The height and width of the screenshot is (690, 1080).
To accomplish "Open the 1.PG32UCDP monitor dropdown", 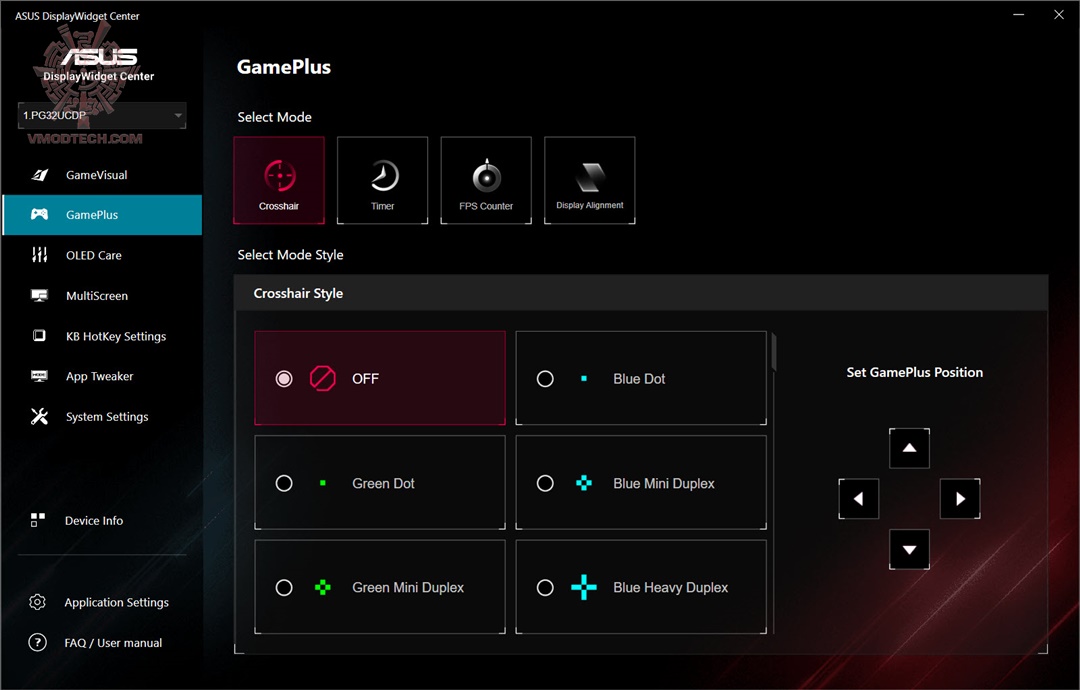I will [102, 115].
